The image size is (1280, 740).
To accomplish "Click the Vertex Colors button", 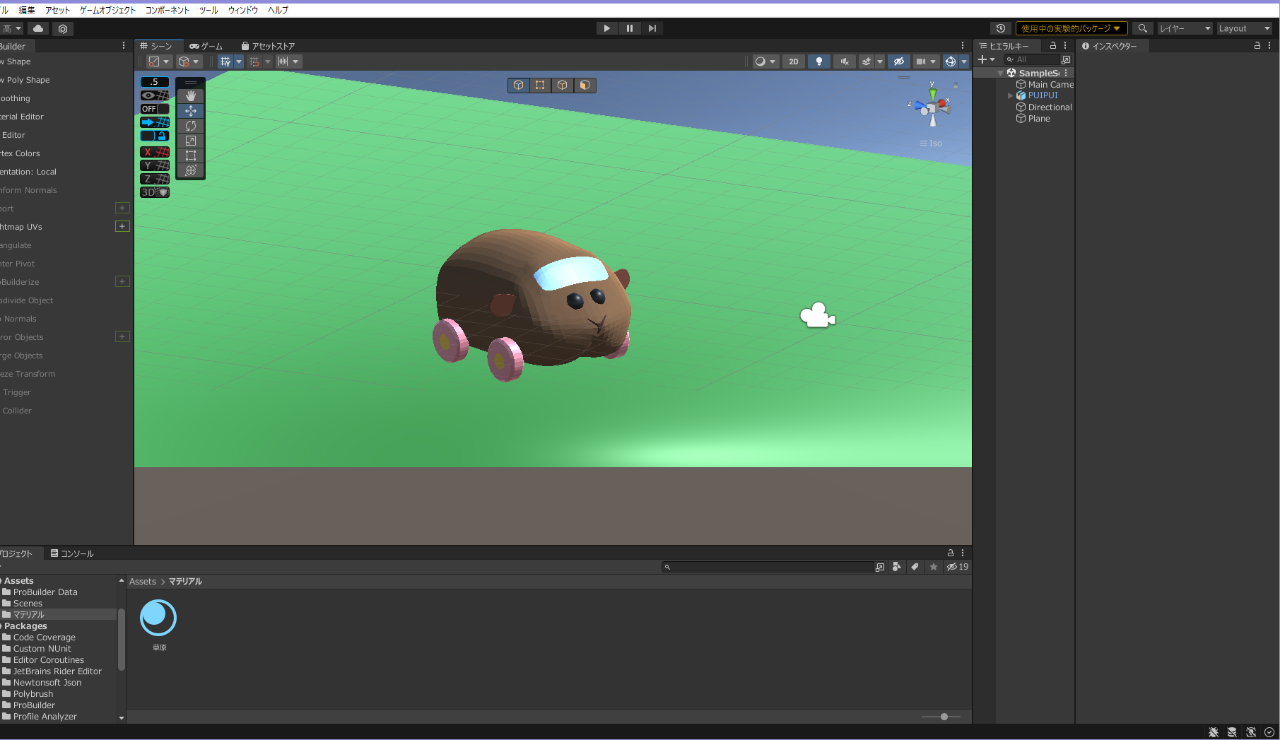I will (x=20, y=154).
